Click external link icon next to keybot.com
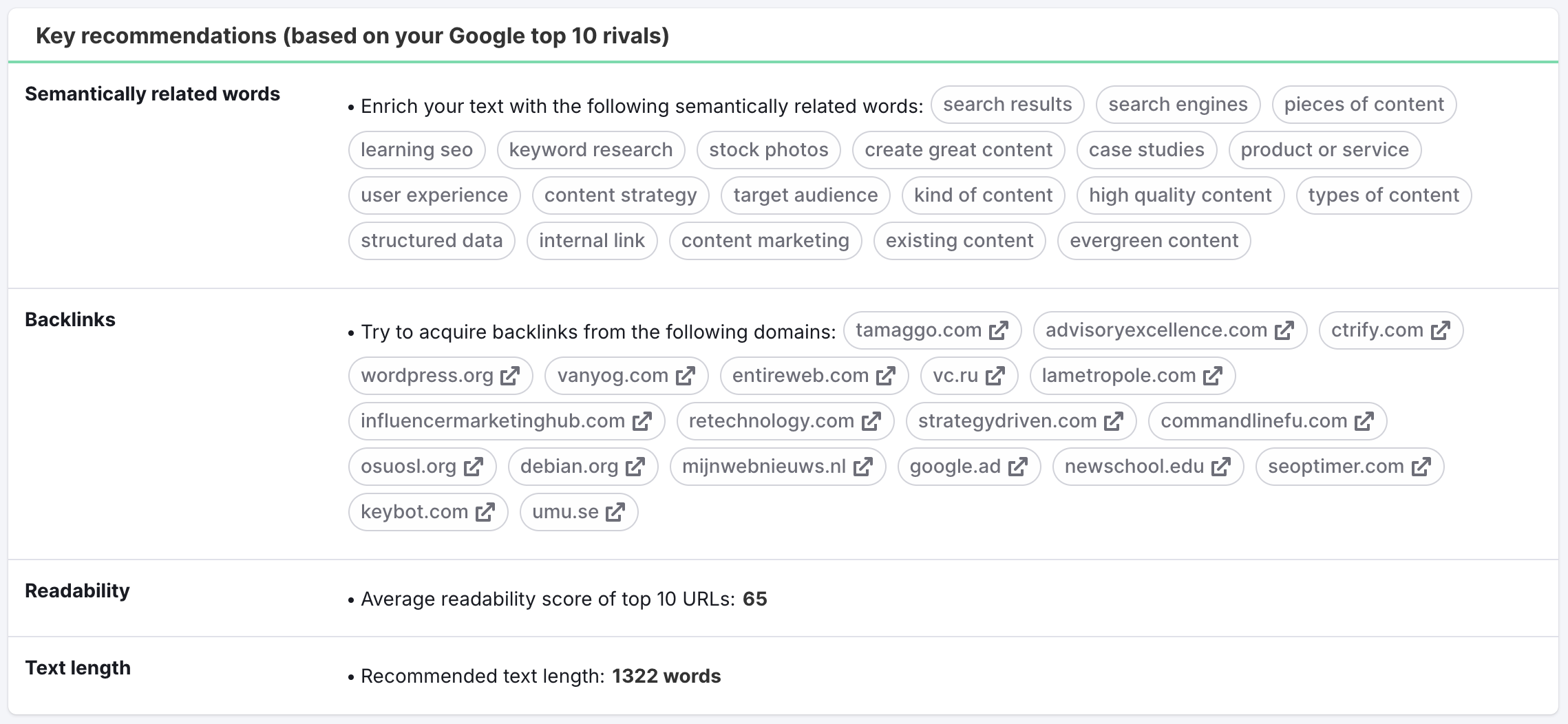 [485, 512]
